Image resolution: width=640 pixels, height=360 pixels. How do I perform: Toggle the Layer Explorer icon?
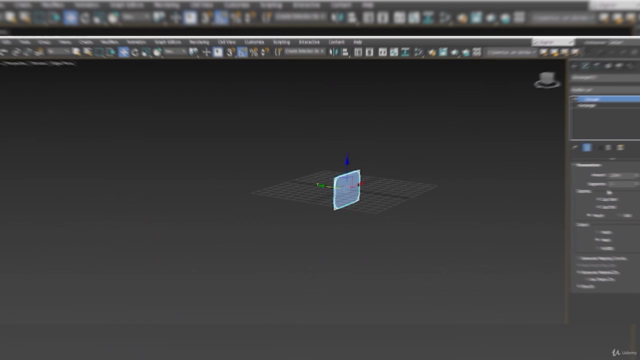click(x=369, y=52)
